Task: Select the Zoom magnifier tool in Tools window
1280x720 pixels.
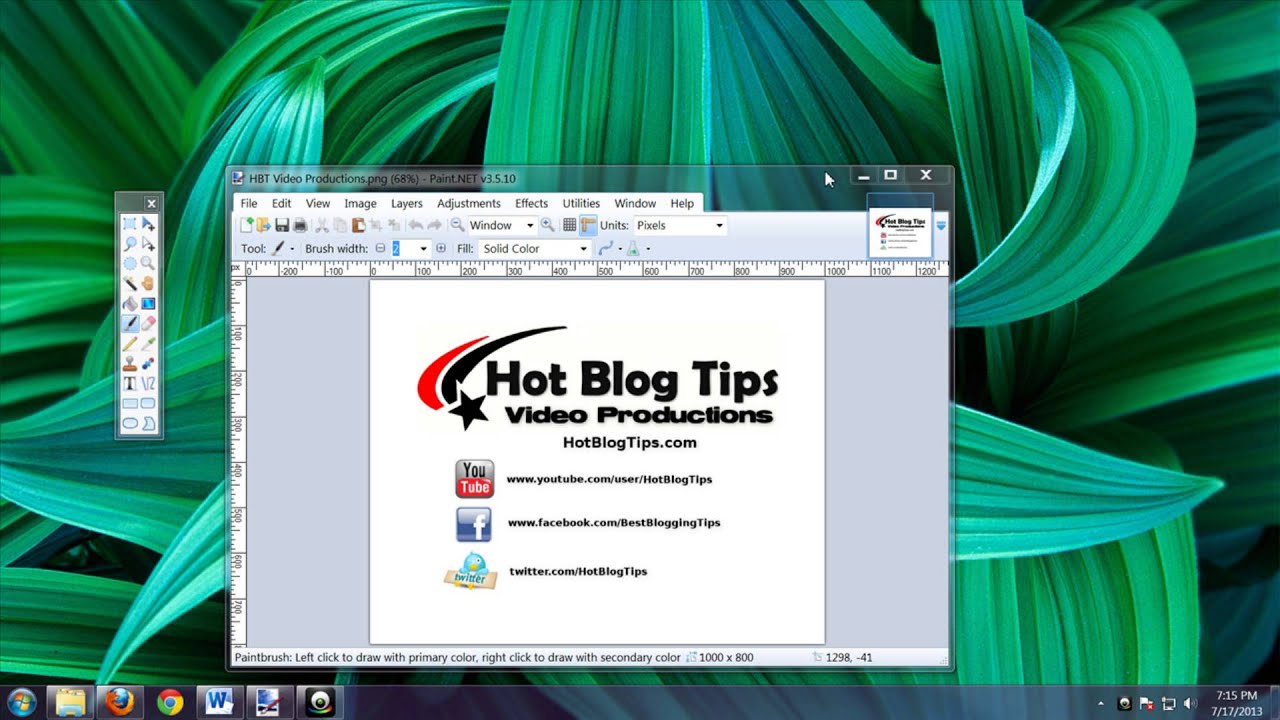Action: [148, 264]
